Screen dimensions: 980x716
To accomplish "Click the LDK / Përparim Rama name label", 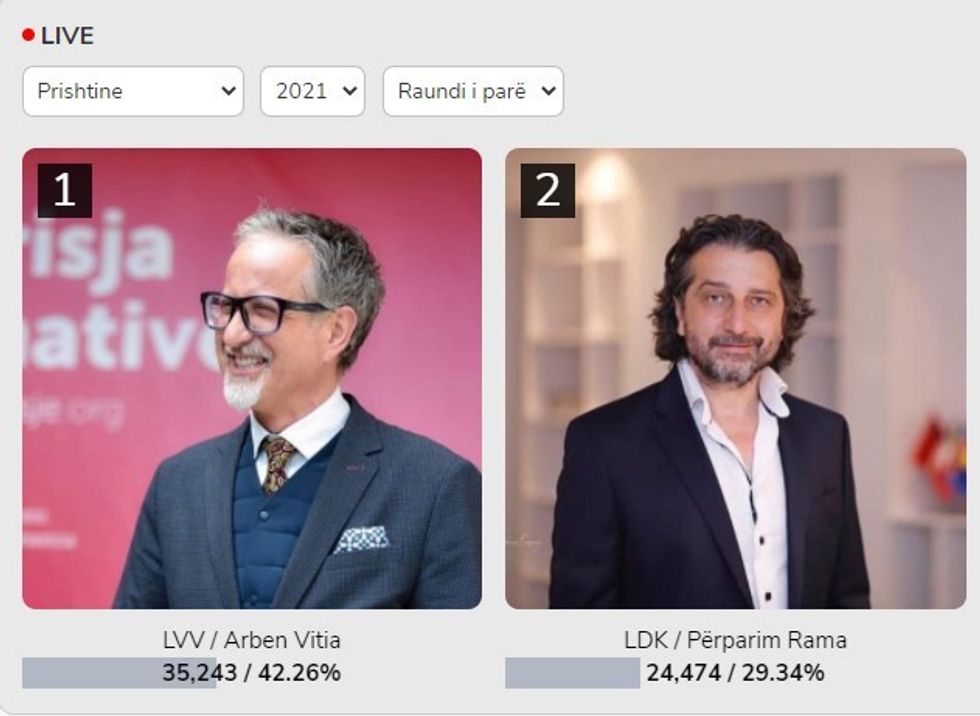I will [736, 640].
